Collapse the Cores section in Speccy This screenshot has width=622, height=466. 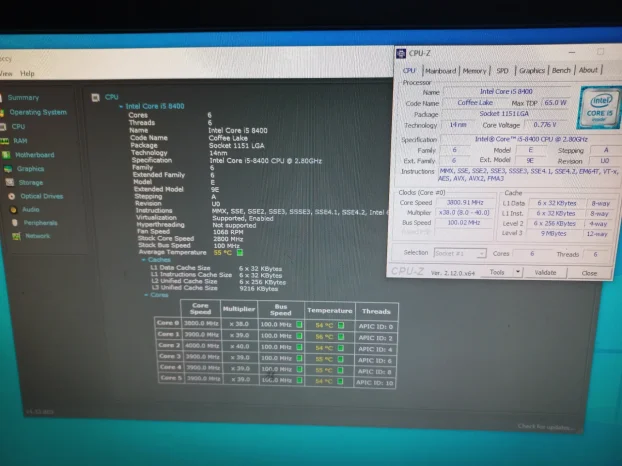coord(146,295)
